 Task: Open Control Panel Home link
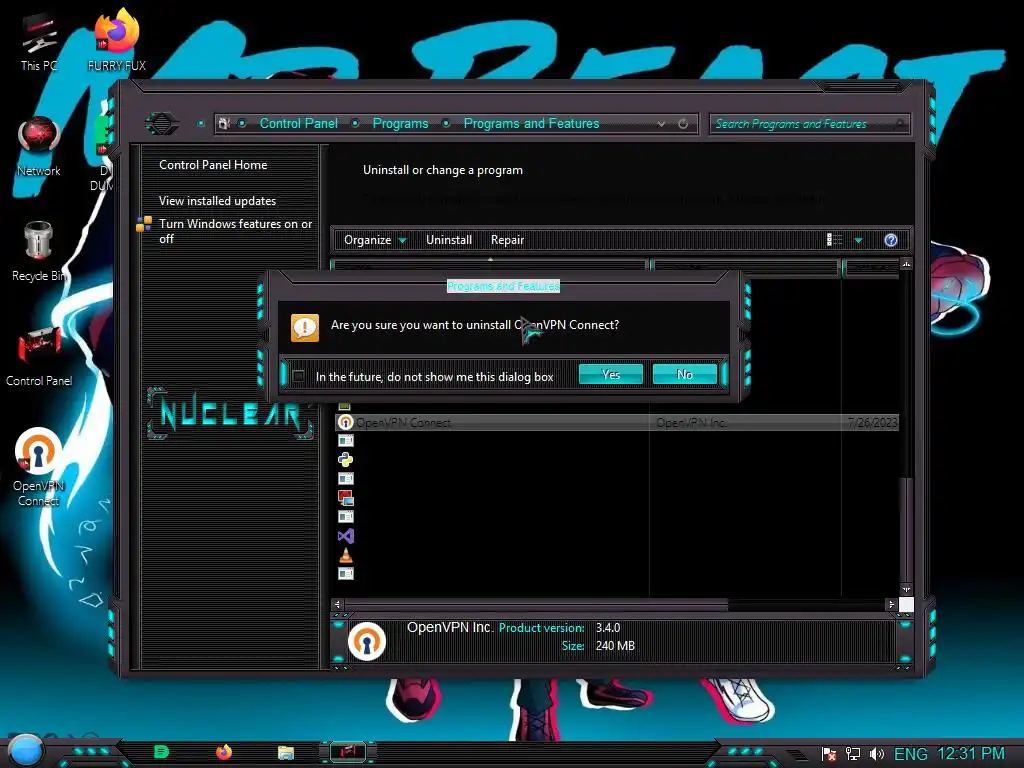(x=213, y=165)
